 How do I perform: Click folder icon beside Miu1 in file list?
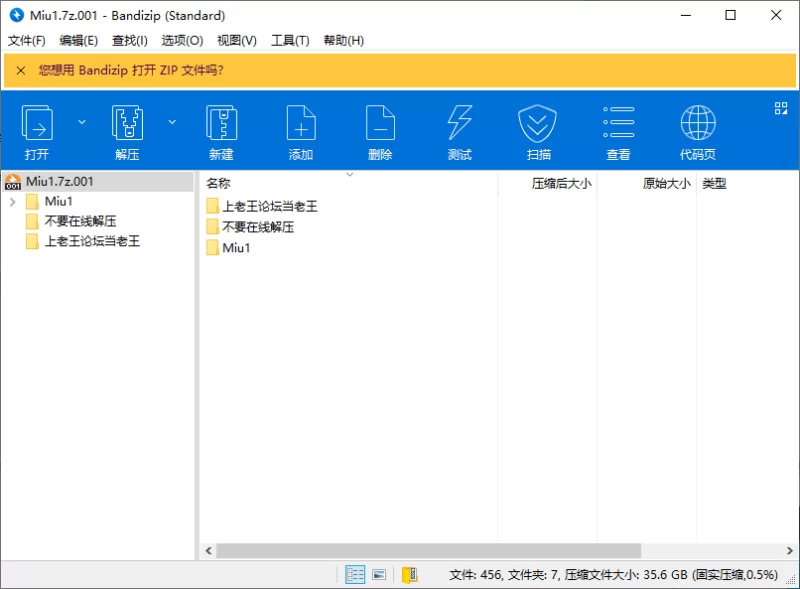click(x=213, y=248)
